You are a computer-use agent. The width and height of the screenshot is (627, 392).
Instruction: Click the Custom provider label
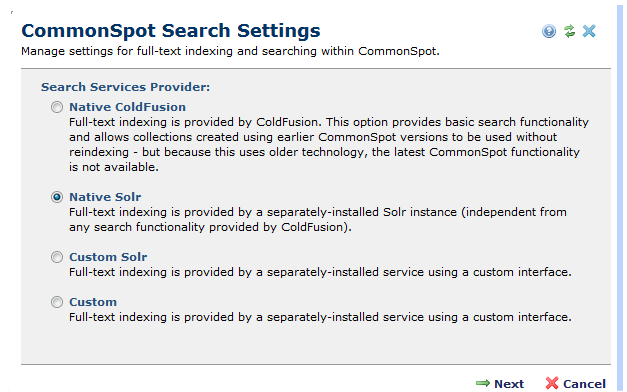(x=93, y=302)
